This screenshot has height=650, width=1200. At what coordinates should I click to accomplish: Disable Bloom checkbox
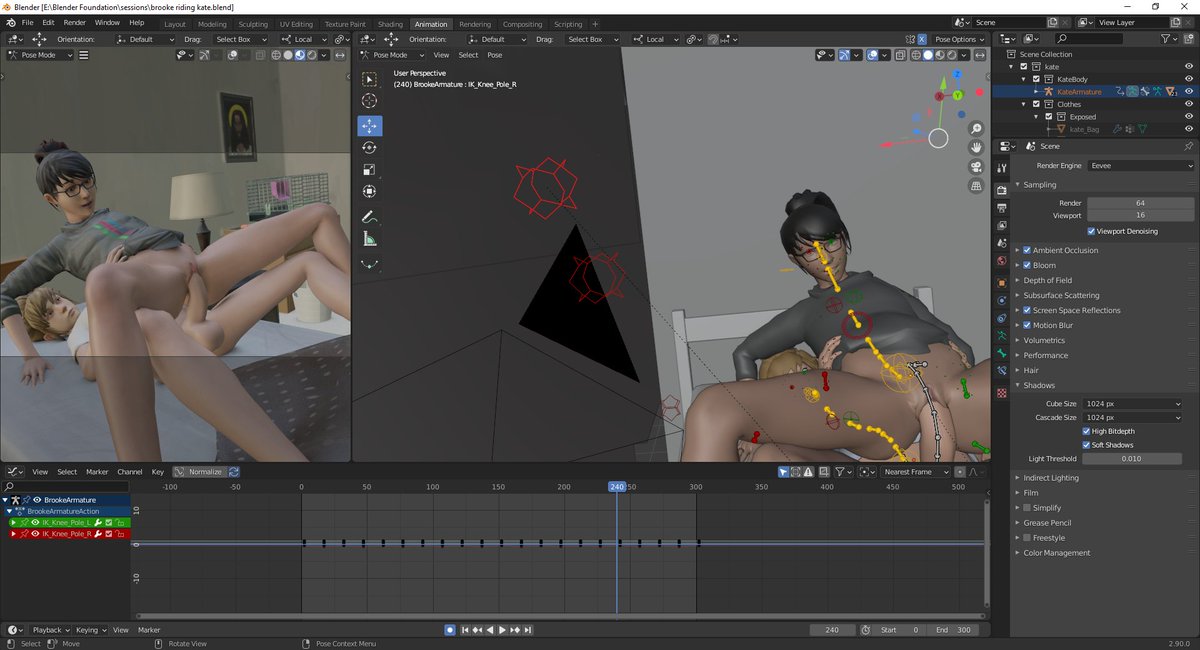point(1026,265)
